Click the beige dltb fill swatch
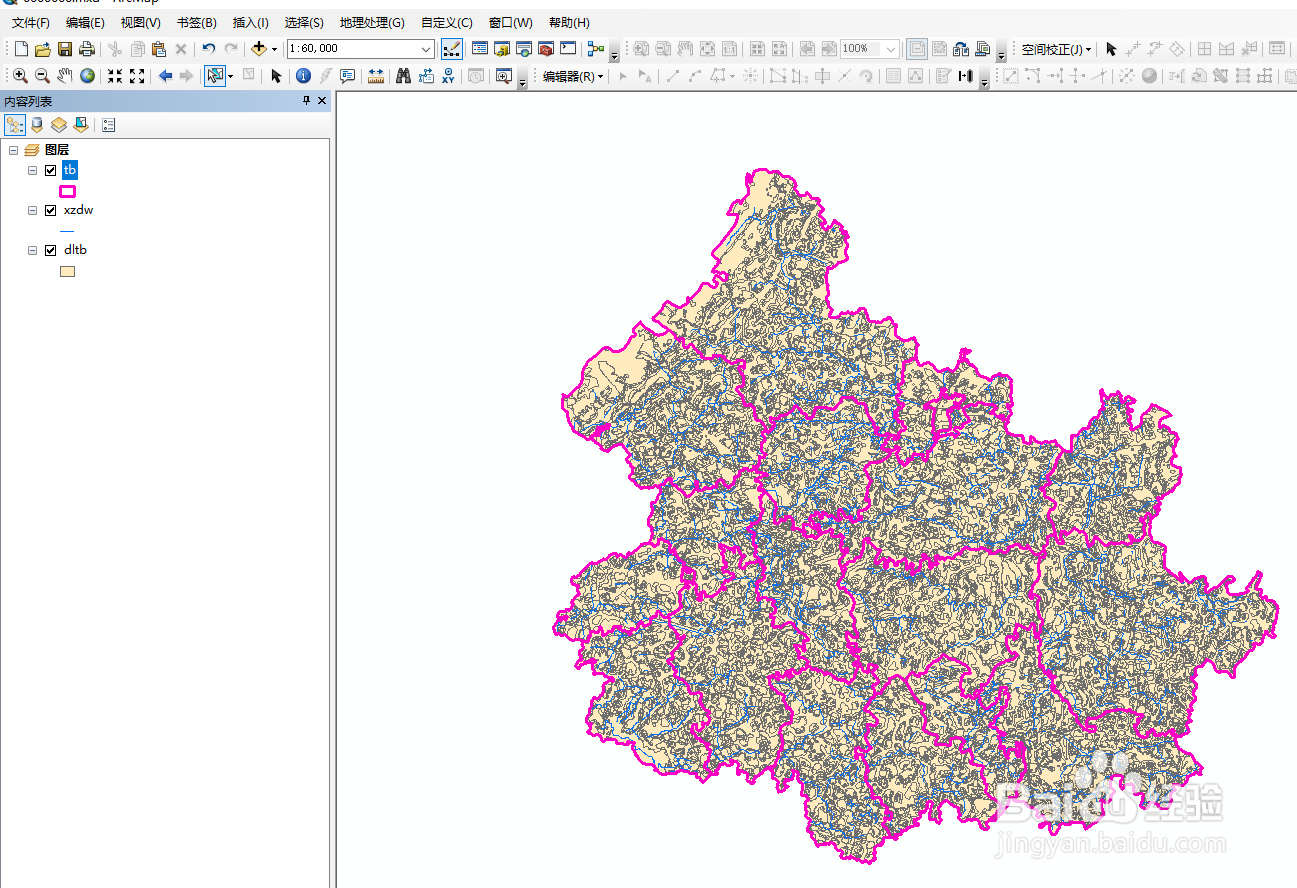Viewport: 1297px width, 888px height. tap(67, 271)
